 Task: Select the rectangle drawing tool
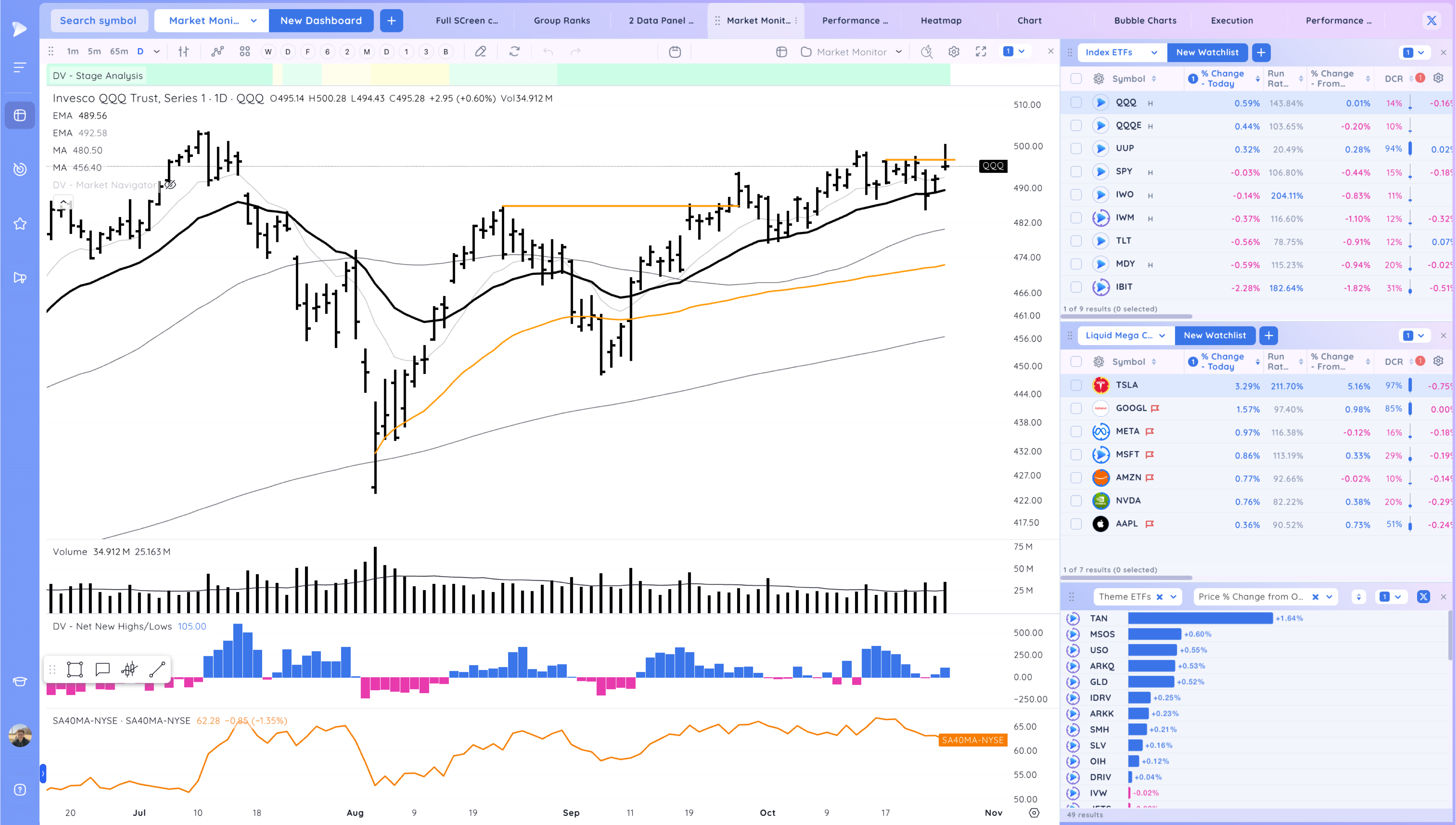point(75,669)
